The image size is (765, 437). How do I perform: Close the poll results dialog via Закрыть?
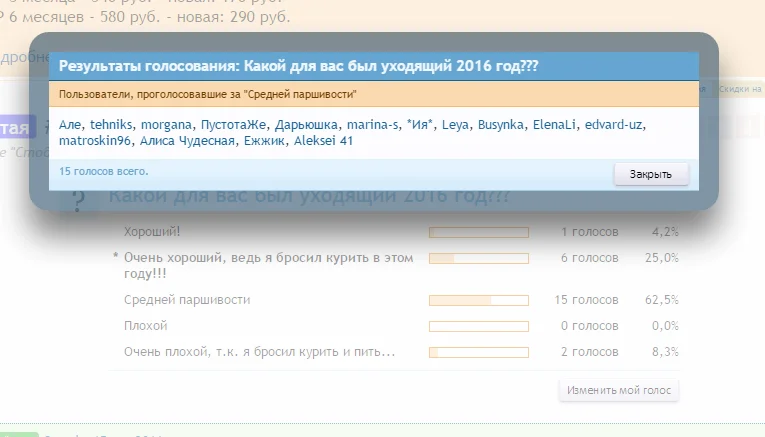[651, 174]
